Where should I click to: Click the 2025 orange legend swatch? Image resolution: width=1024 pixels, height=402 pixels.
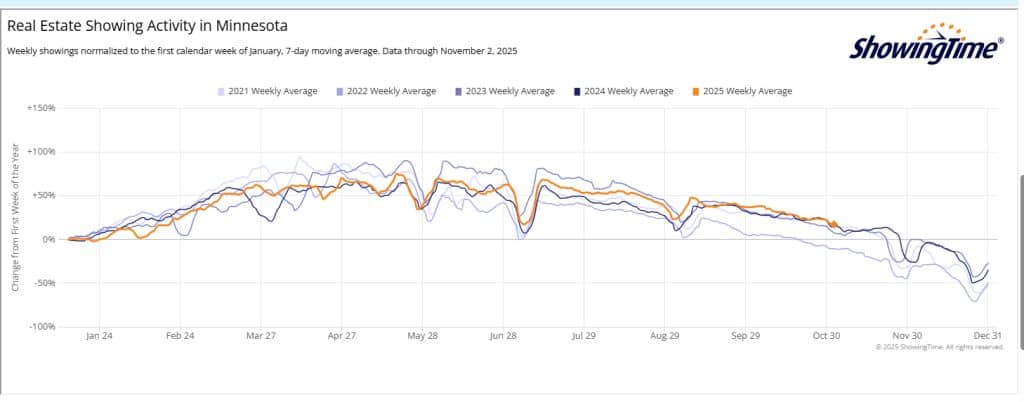[x=697, y=91]
